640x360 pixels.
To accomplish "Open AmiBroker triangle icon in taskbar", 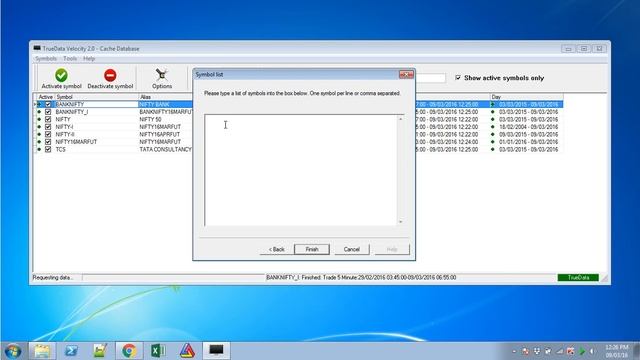I will [187, 351].
